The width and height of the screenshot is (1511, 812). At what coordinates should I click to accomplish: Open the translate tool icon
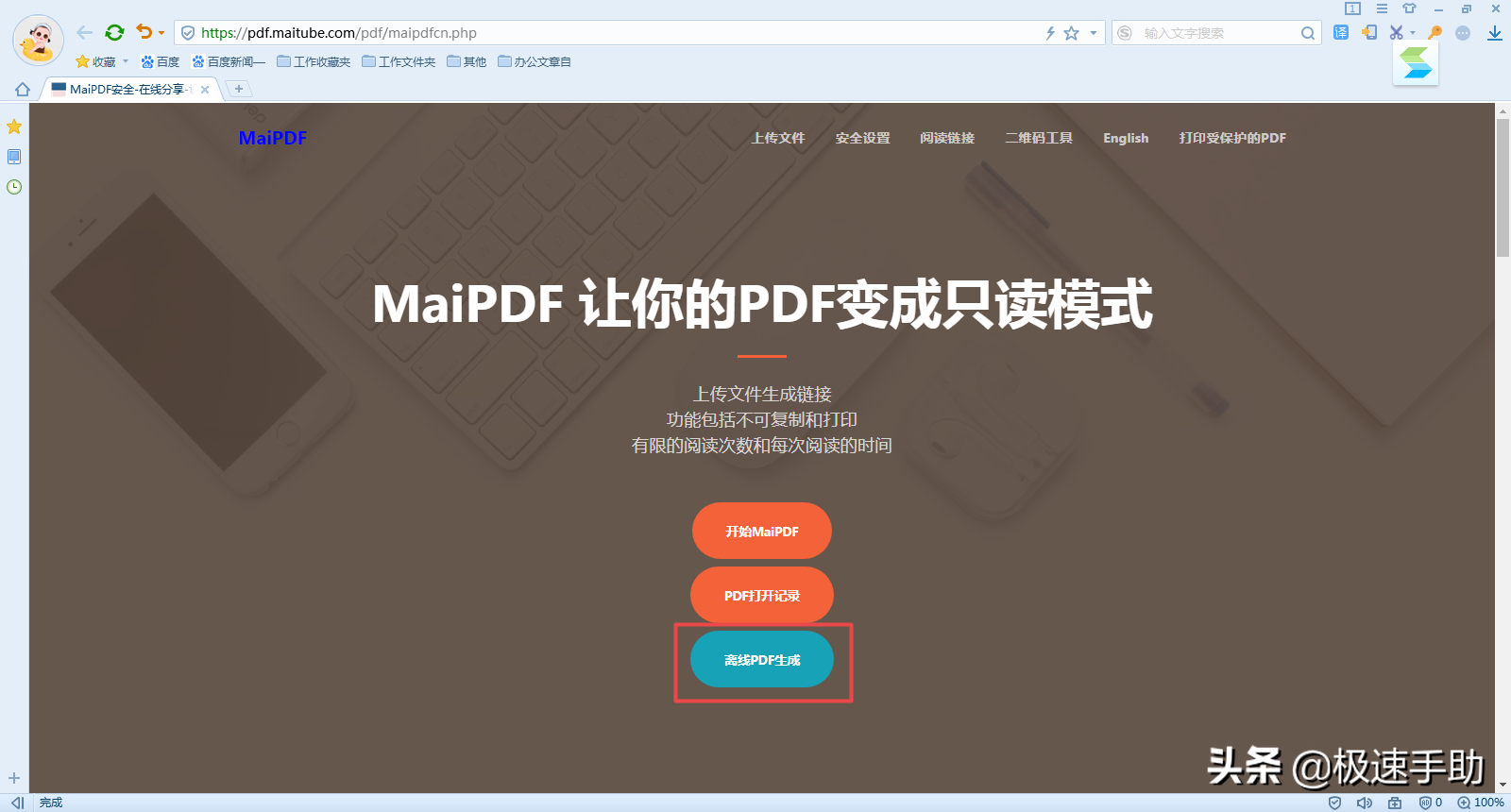point(1341,32)
